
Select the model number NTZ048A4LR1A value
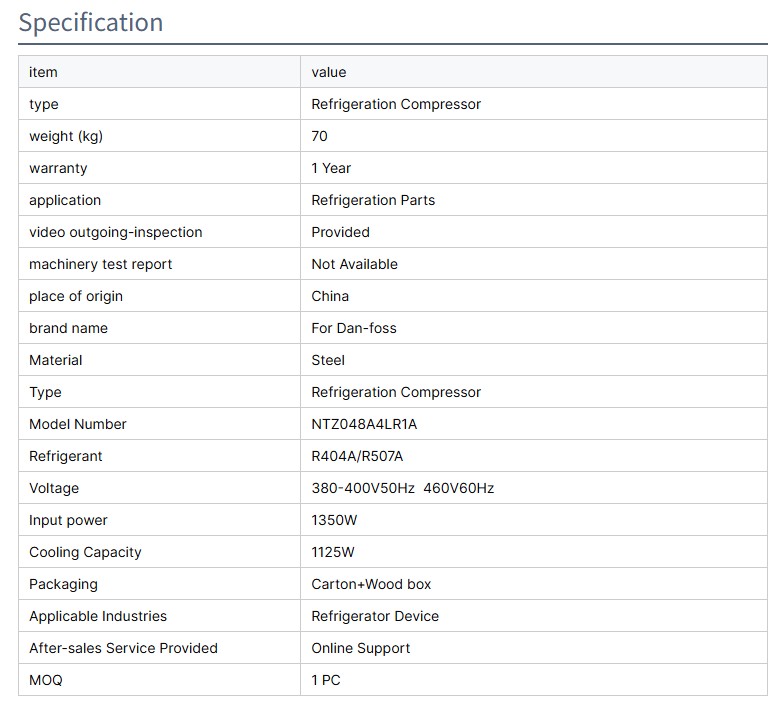pos(364,424)
